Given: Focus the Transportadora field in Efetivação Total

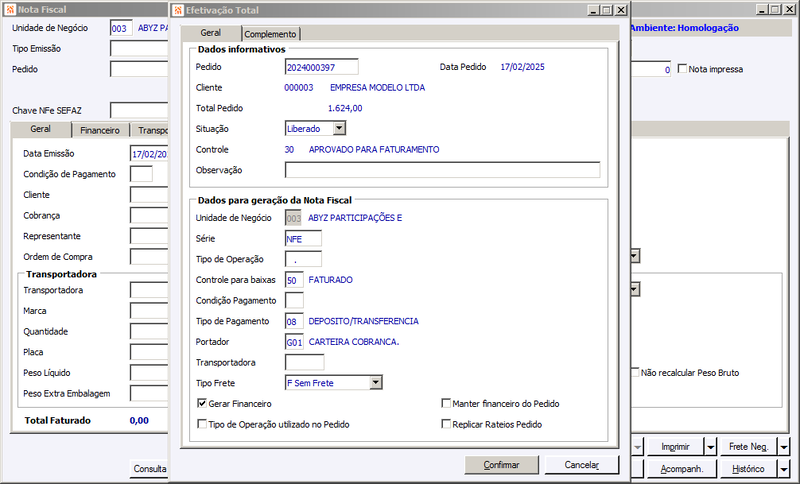Looking at the screenshot, I should point(305,363).
